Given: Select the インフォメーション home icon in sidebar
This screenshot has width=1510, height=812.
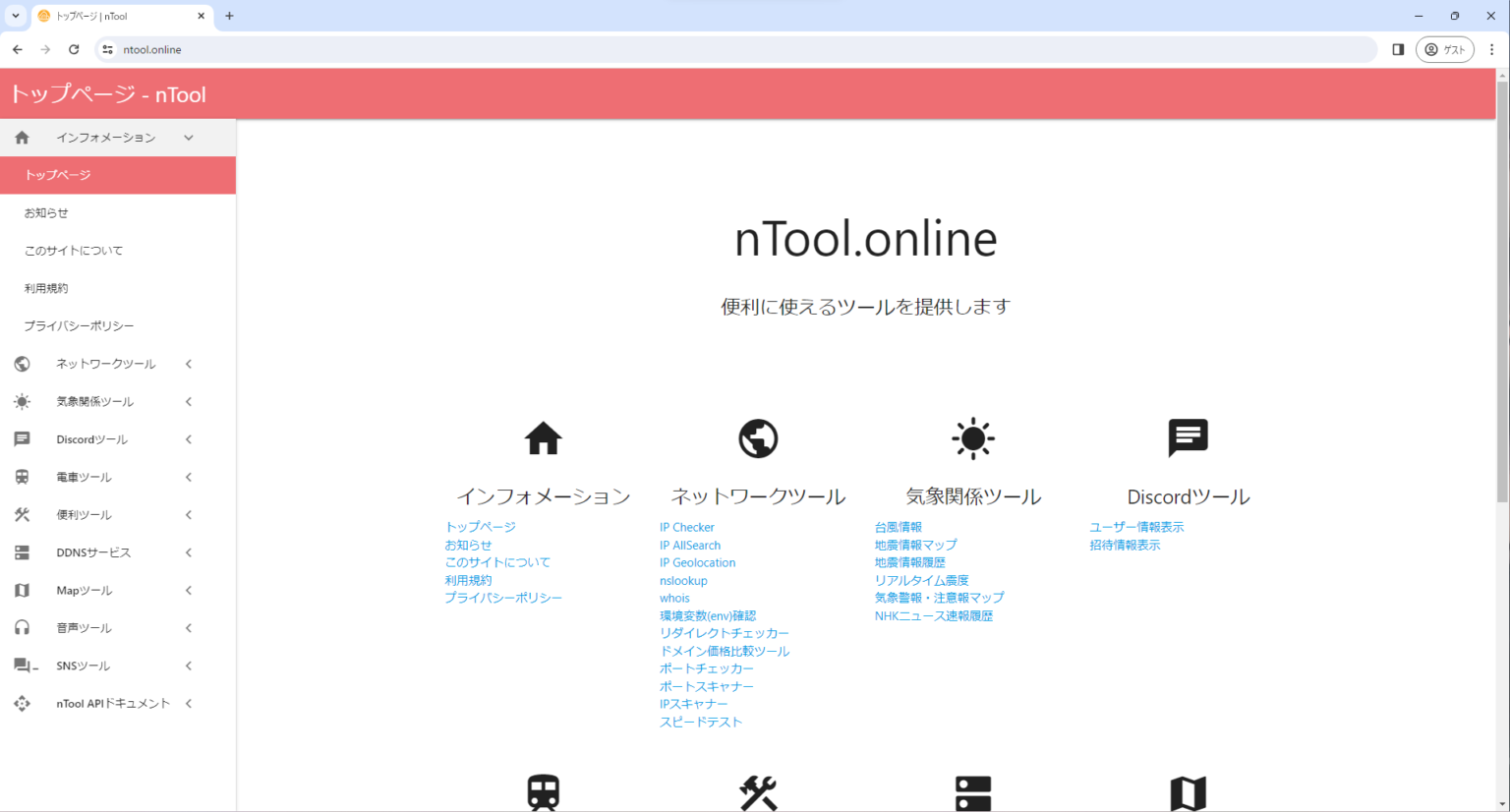Looking at the screenshot, I should click(x=20, y=138).
